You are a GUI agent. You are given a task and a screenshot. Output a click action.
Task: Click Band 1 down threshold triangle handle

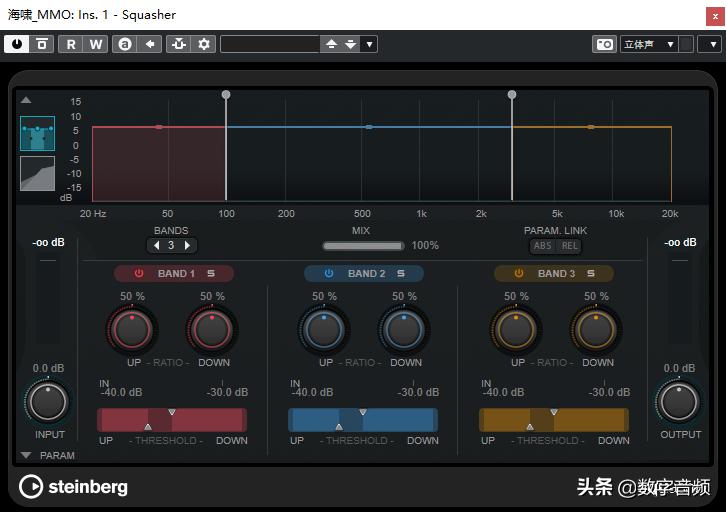pyautogui.click(x=172, y=412)
